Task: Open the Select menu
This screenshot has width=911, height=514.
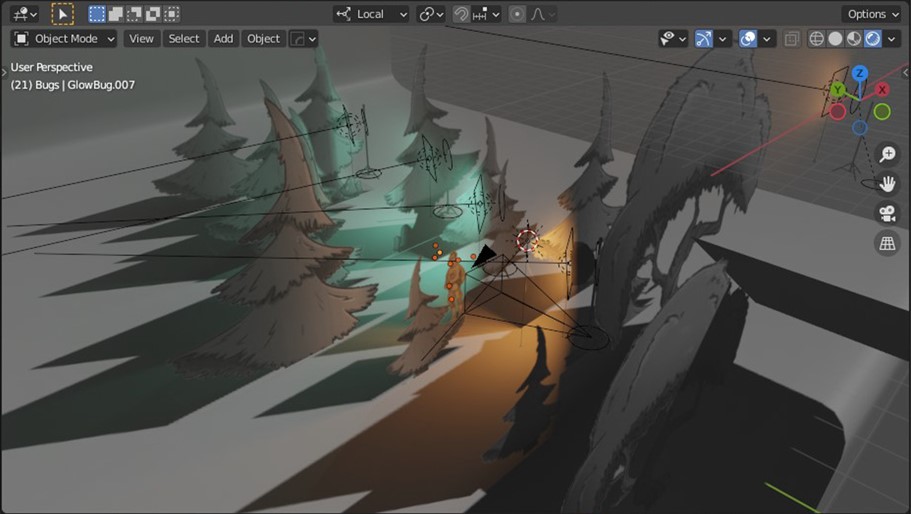Action: (184, 39)
